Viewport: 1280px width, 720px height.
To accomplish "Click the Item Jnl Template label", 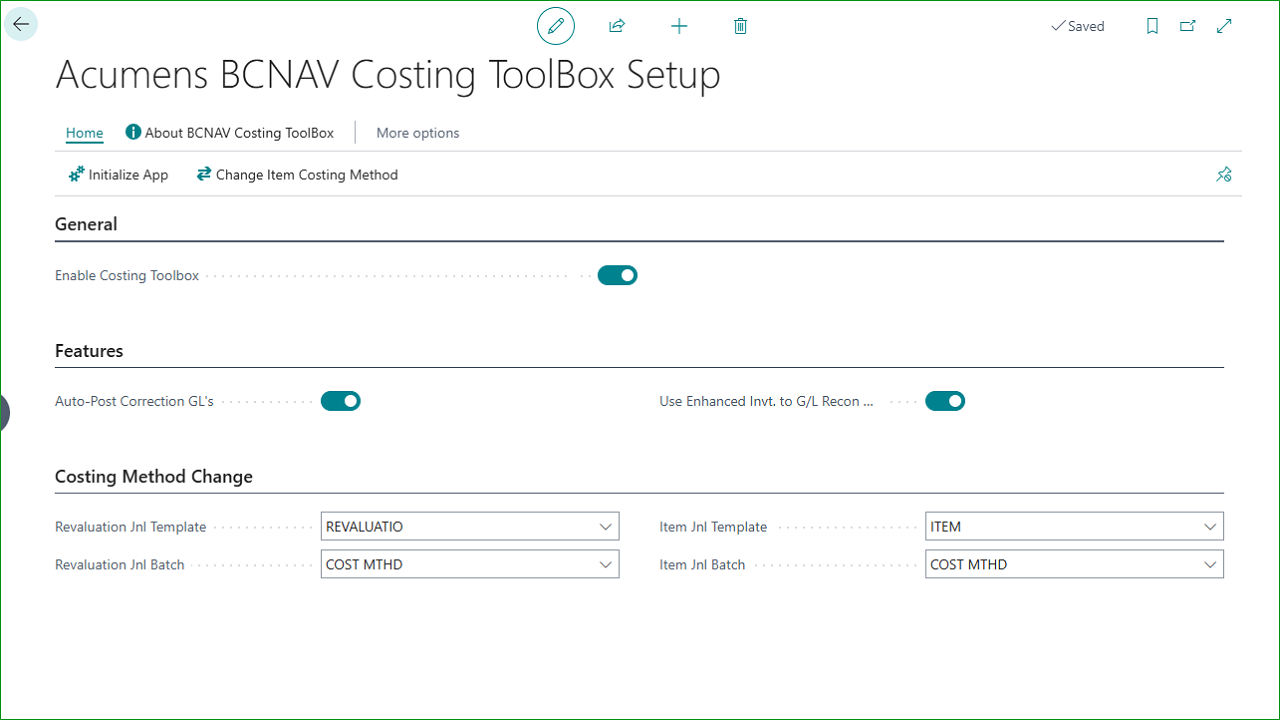I will point(713,527).
